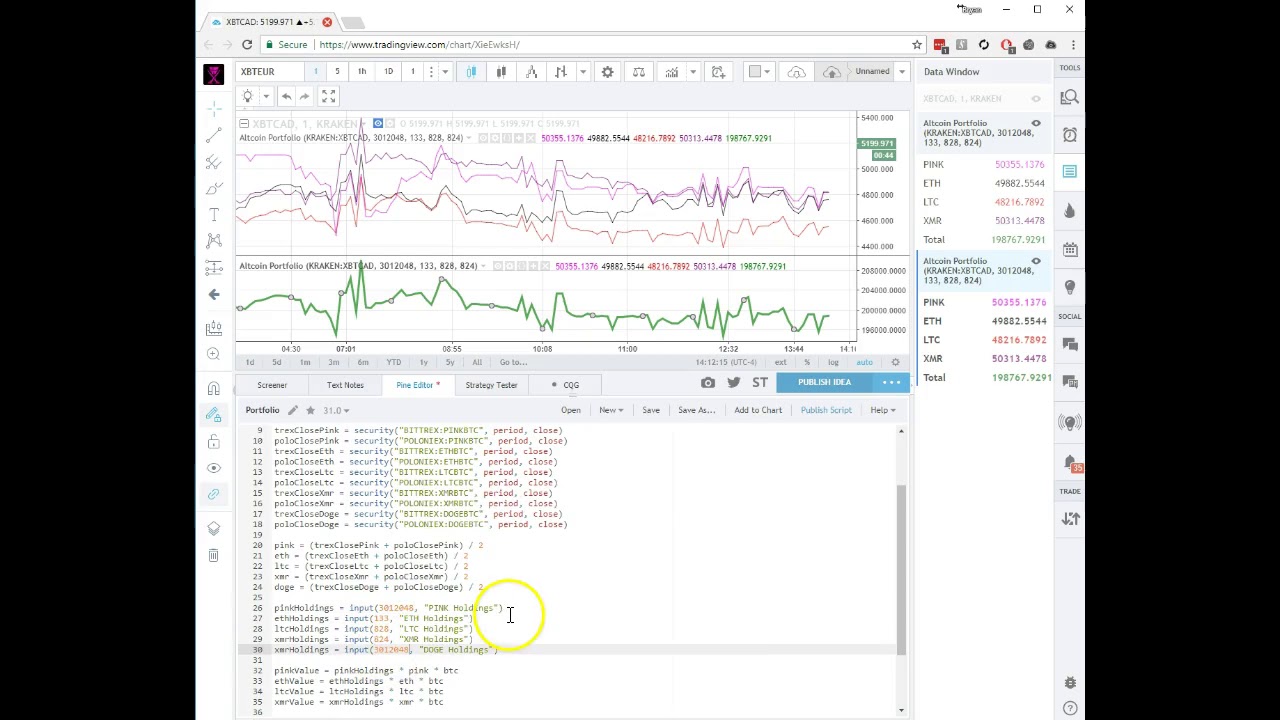Select the Line chart style icon
This screenshot has height=720, width=1280.
531,72
